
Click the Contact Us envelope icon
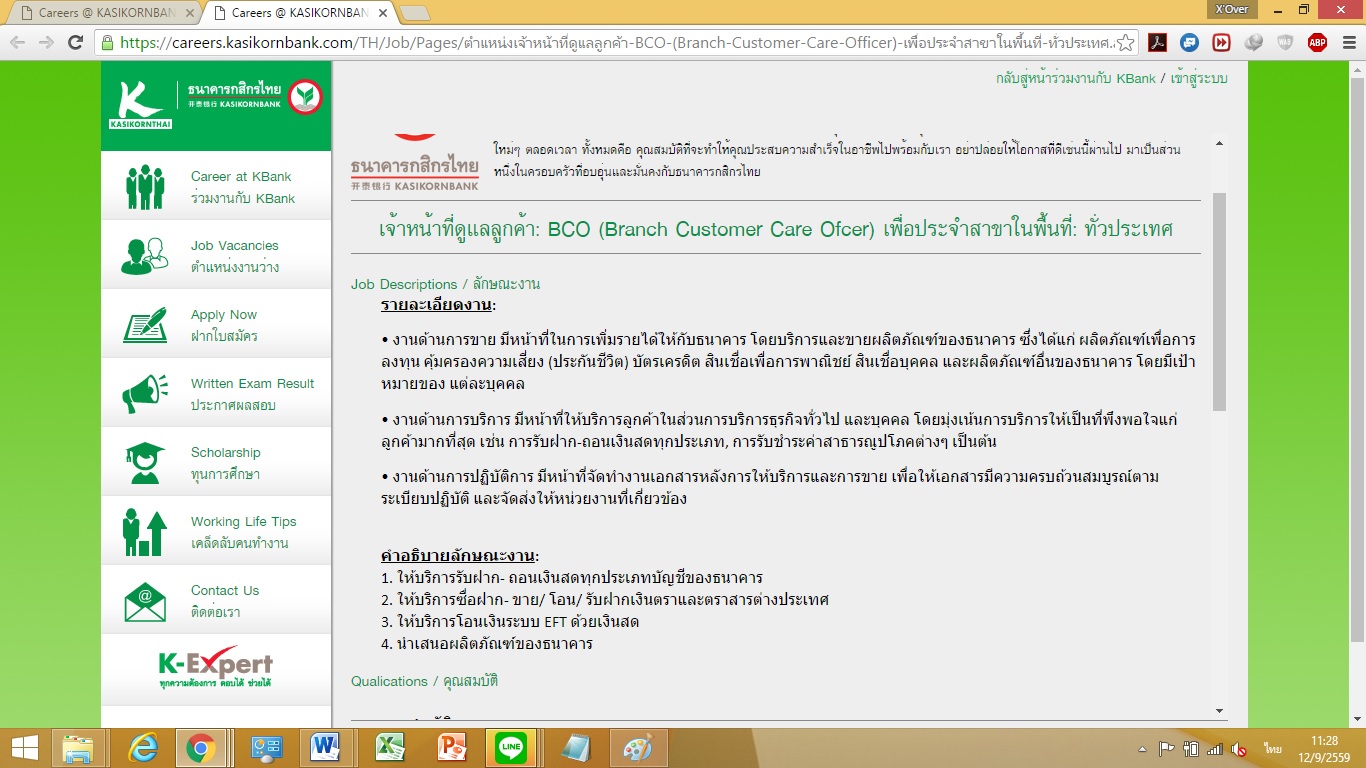coord(145,601)
